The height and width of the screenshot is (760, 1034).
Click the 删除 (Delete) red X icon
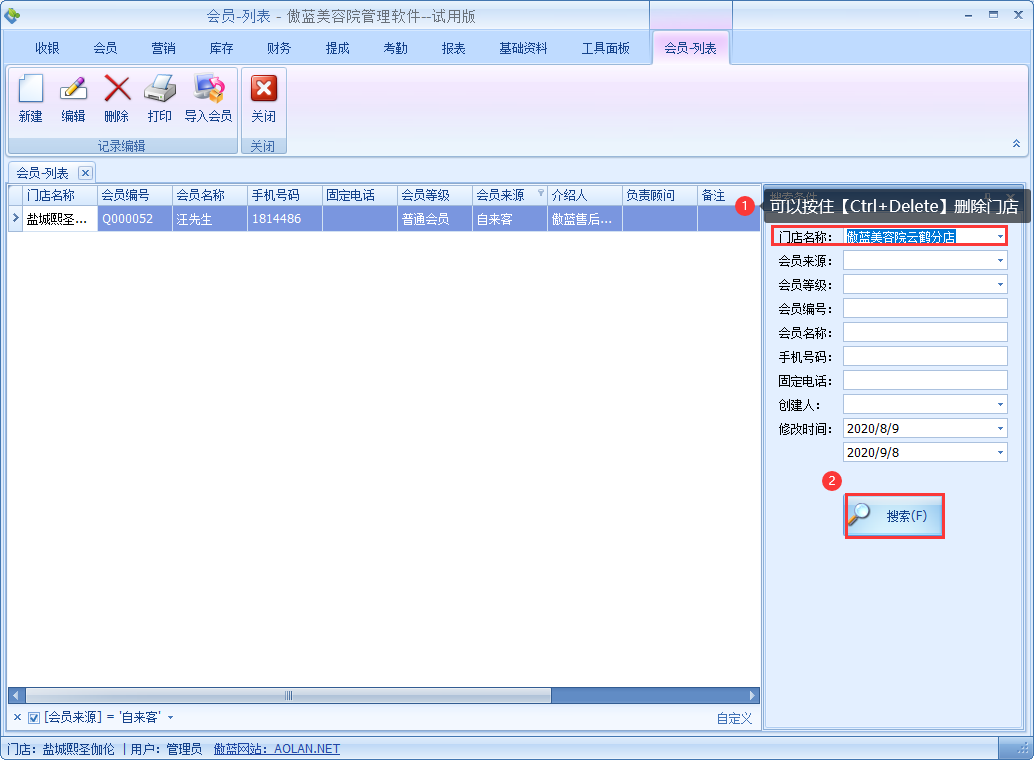117,90
